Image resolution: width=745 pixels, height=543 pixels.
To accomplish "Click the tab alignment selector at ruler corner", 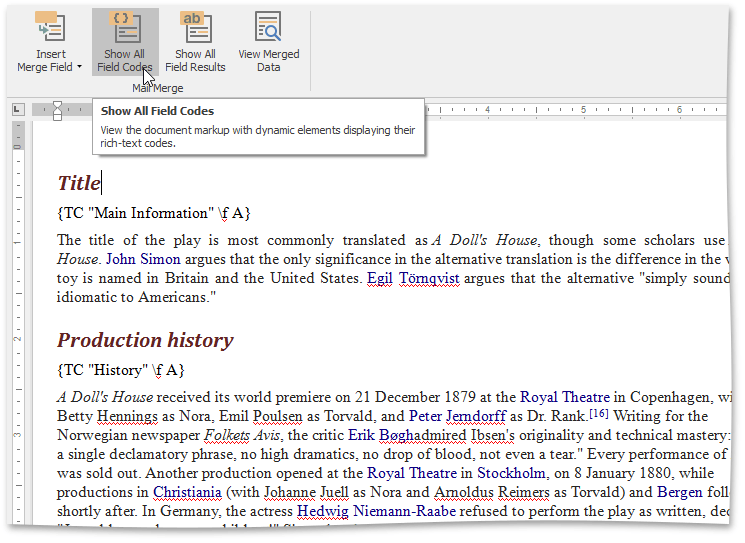I will (x=18, y=109).
